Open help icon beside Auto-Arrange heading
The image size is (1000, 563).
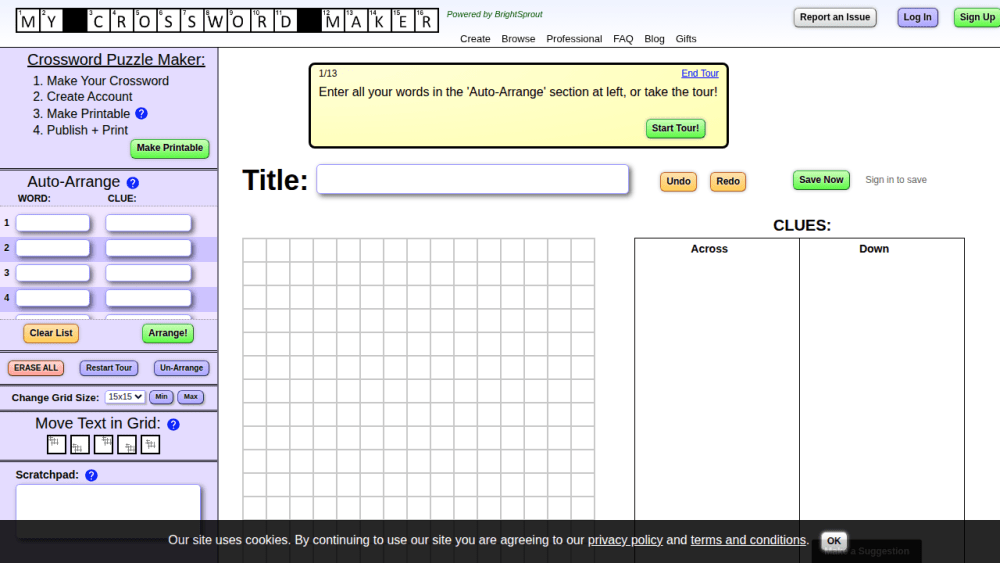point(133,183)
